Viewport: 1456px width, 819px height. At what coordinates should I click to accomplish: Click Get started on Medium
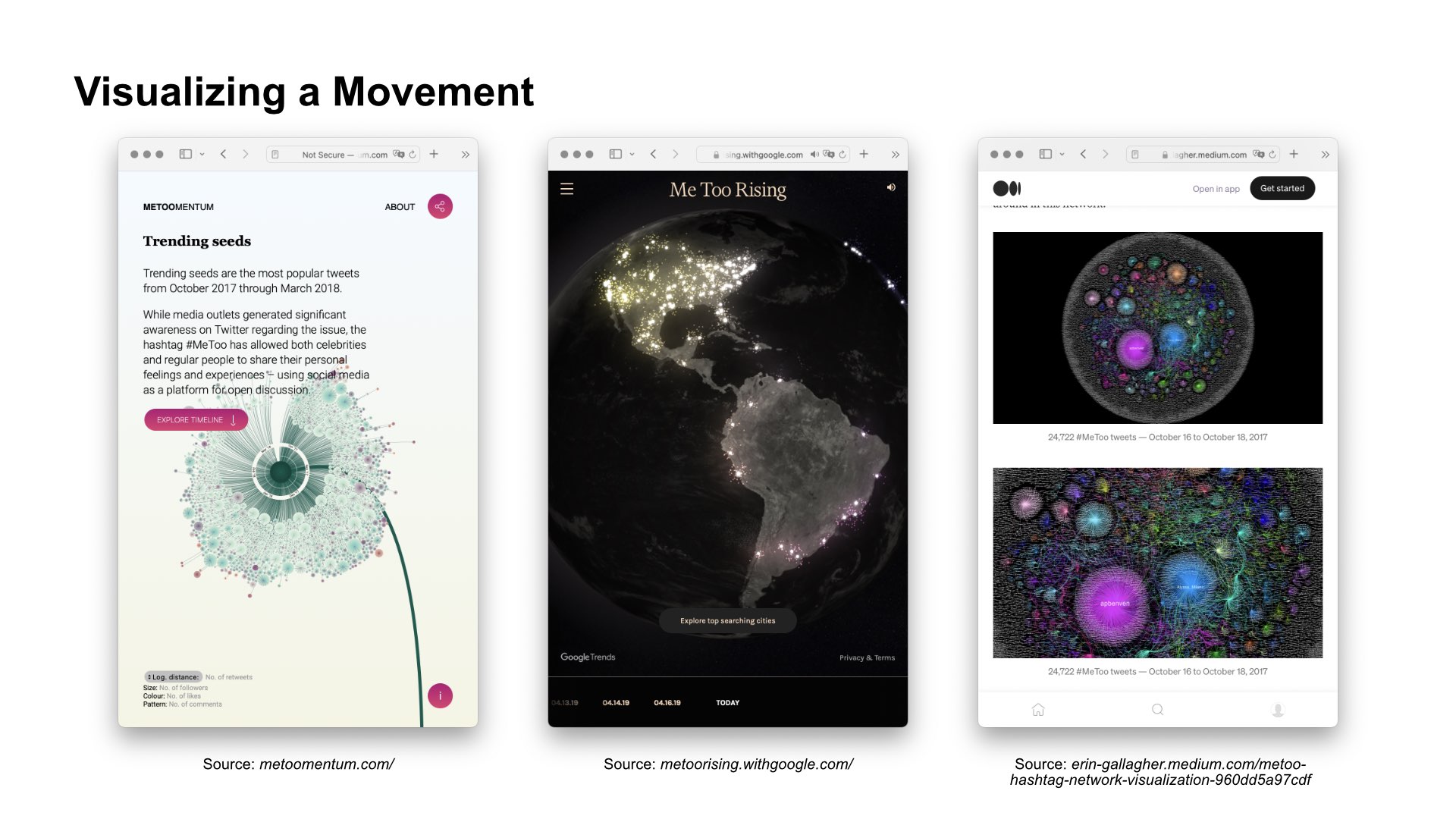[x=1282, y=188]
